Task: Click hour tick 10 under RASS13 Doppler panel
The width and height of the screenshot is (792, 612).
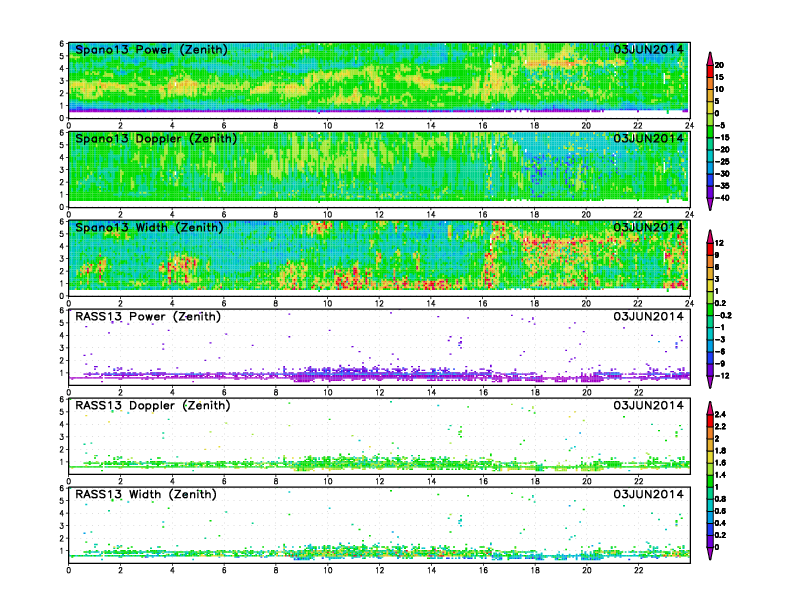Action: click(x=327, y=482)
